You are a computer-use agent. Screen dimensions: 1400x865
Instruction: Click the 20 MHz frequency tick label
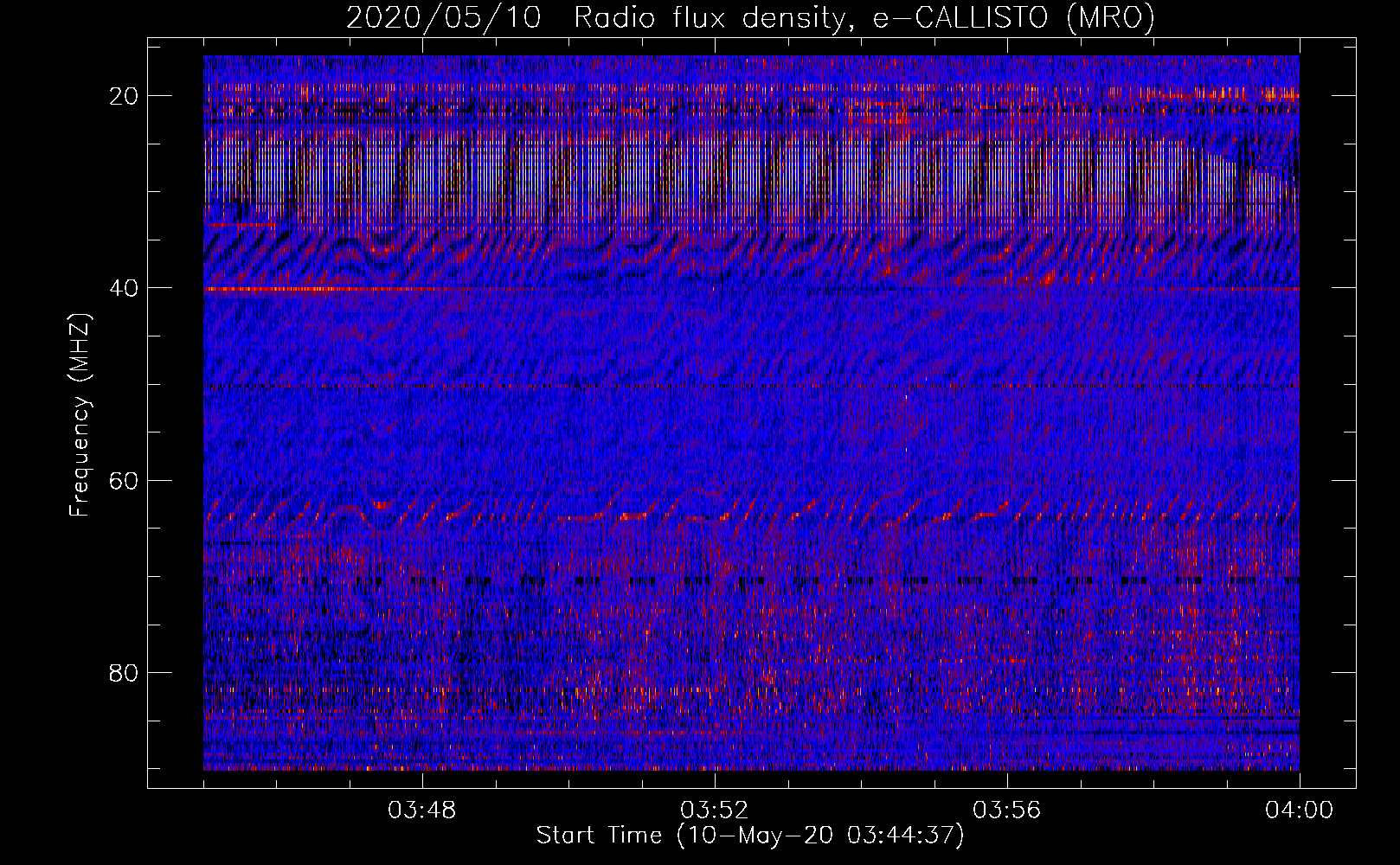(124, 96)
